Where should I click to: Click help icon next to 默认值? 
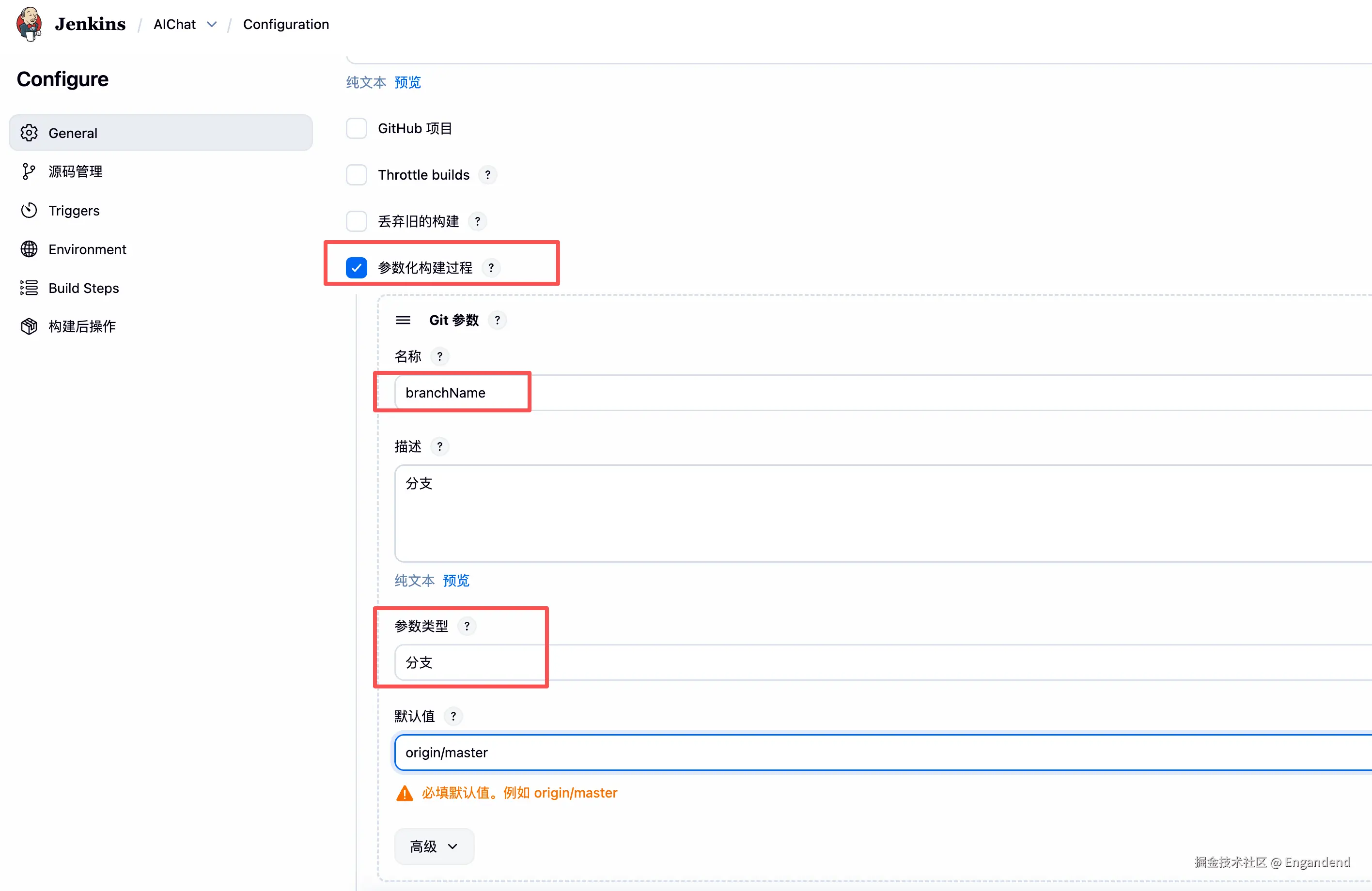pyautogui.click(x=453, y=716)
